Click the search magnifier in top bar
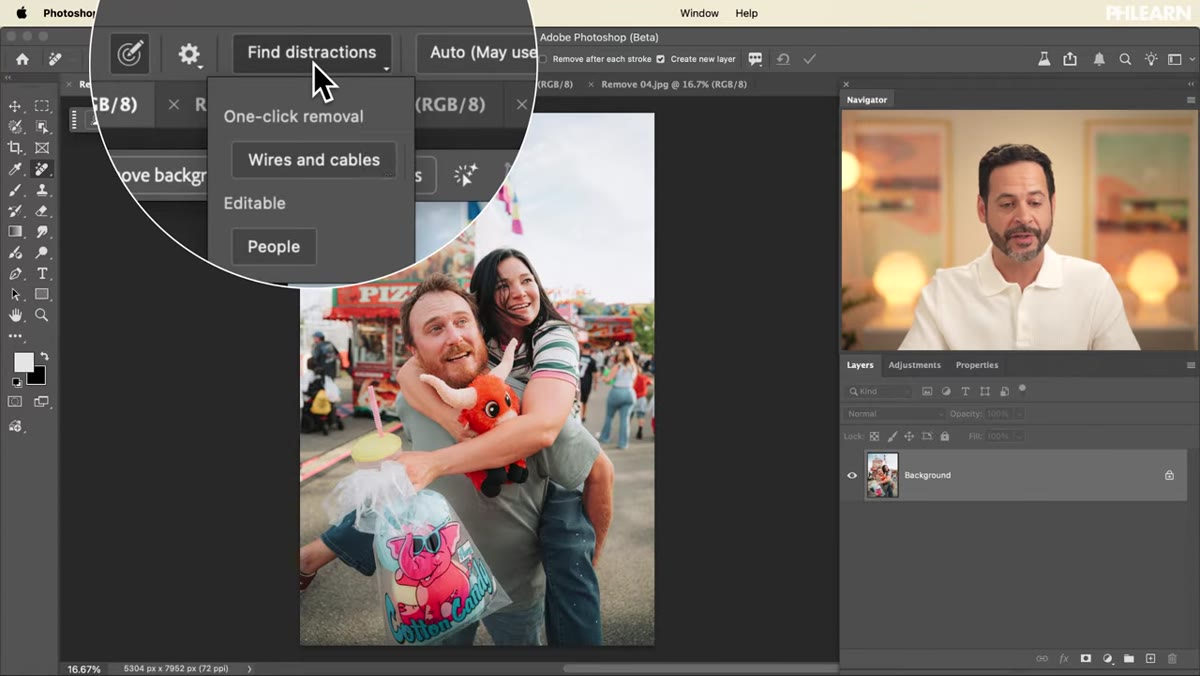The image size is (1200, 676). [x=1125, y=59]
